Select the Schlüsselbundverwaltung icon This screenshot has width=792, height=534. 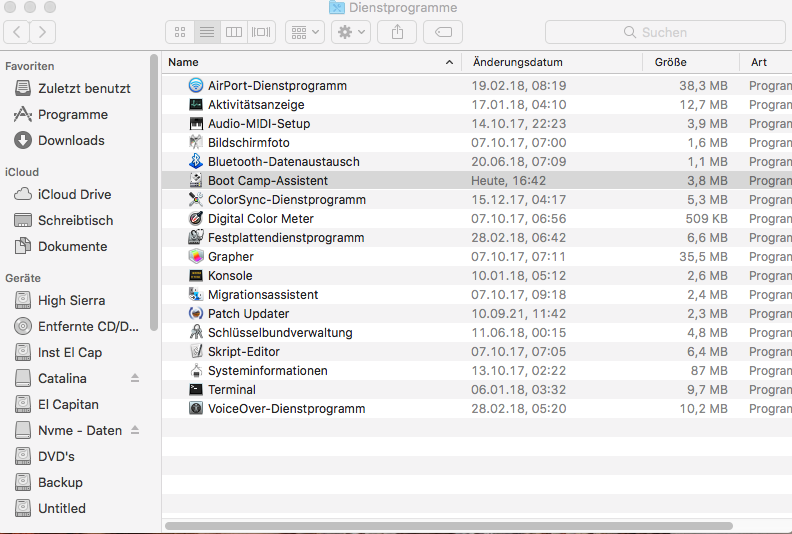point(196,333)
